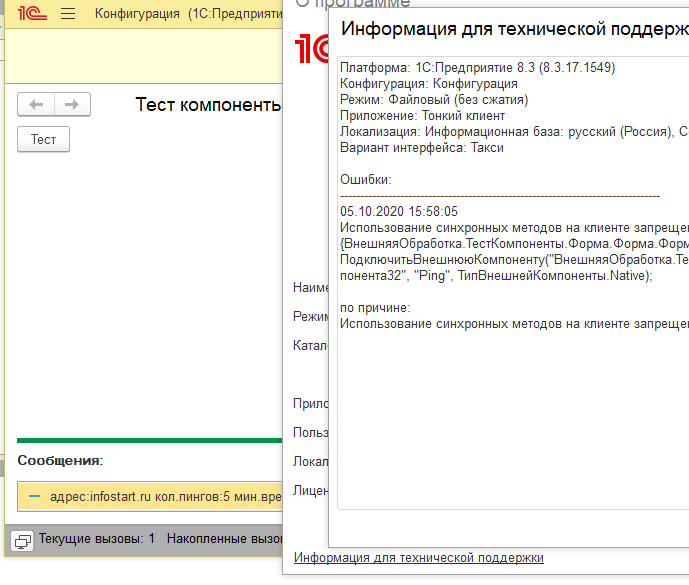Image resolution: width=689 pixels, height=585 pixels.
Task: Click the Текущие вызовы: 1 status entry
Action: tap(97, 538)
